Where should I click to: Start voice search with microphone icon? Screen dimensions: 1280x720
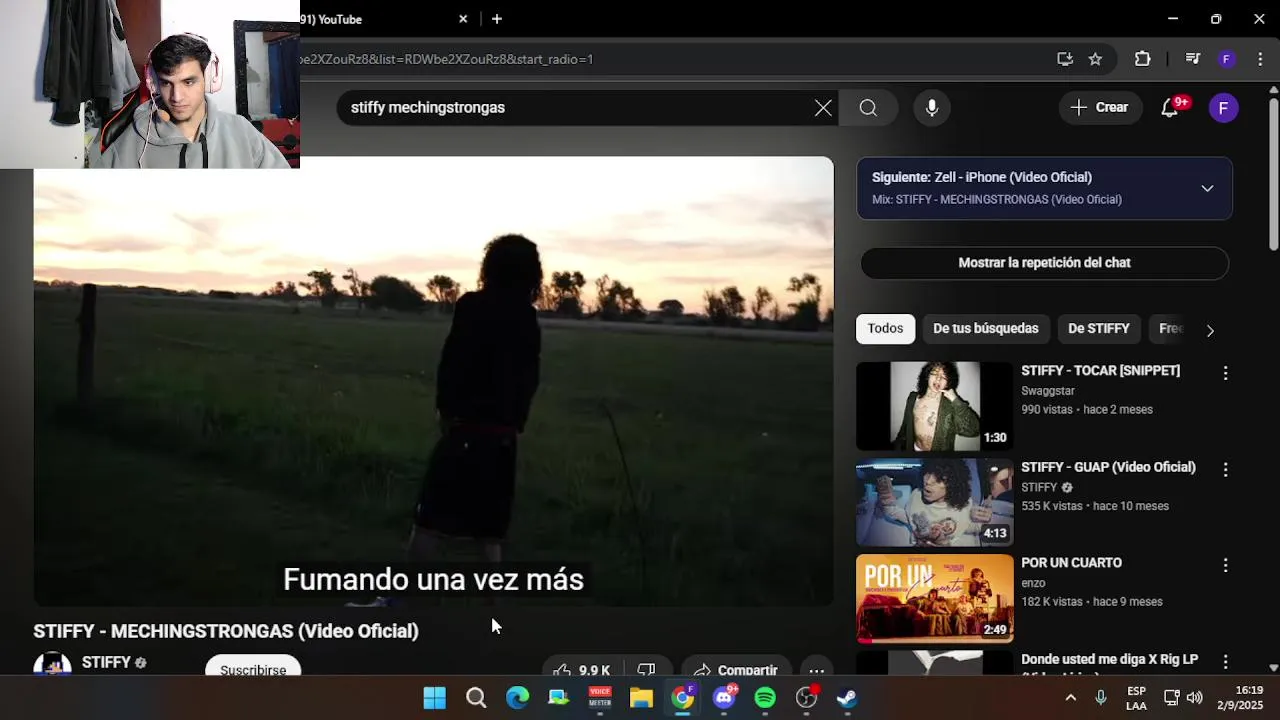(x=932, y=108)
